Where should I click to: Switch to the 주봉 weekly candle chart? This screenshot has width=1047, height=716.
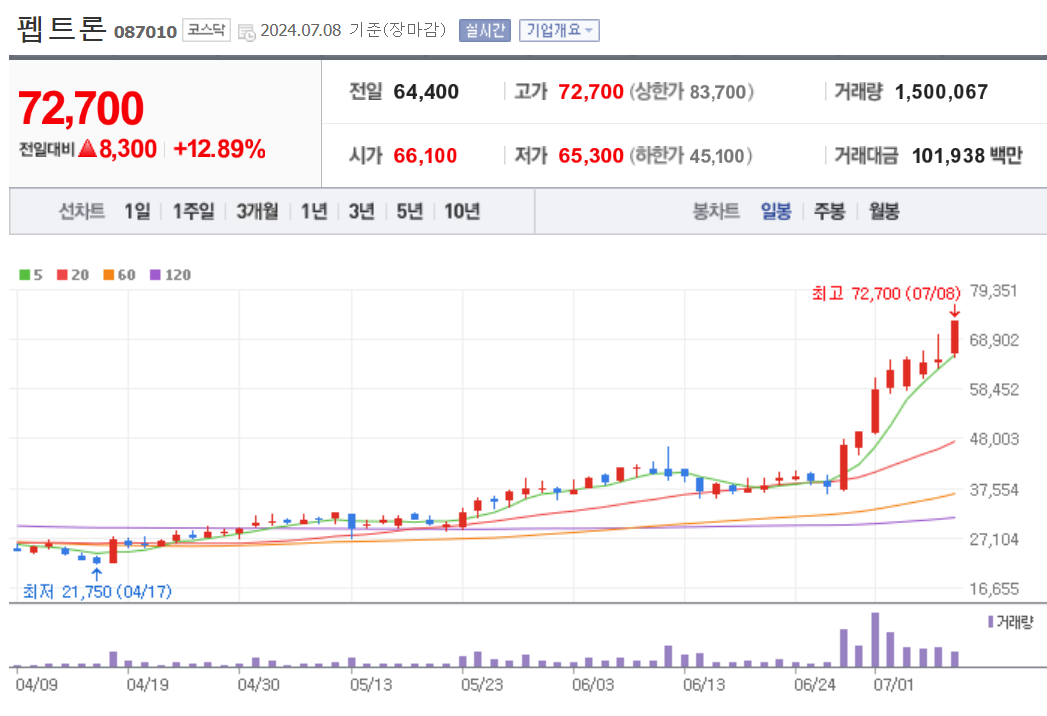click(829, 212)
